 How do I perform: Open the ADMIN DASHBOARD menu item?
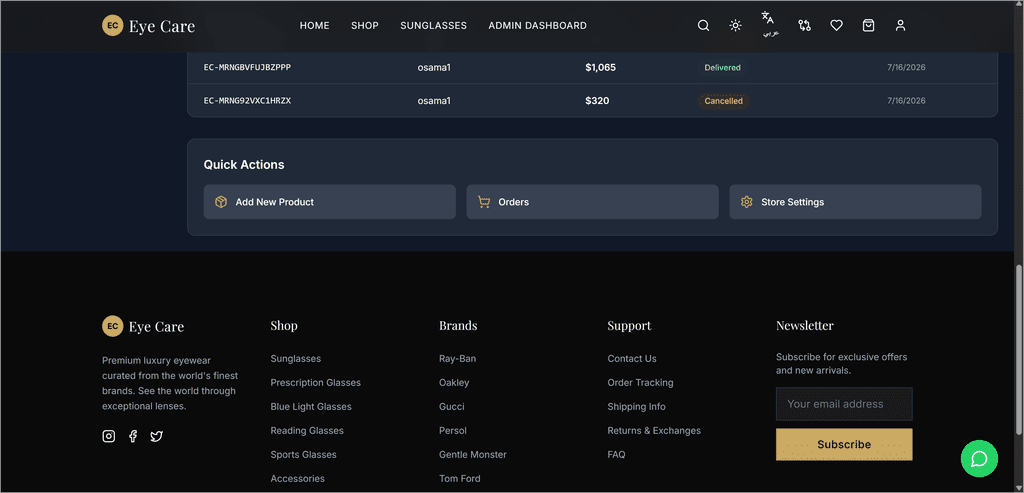point(537,25)
